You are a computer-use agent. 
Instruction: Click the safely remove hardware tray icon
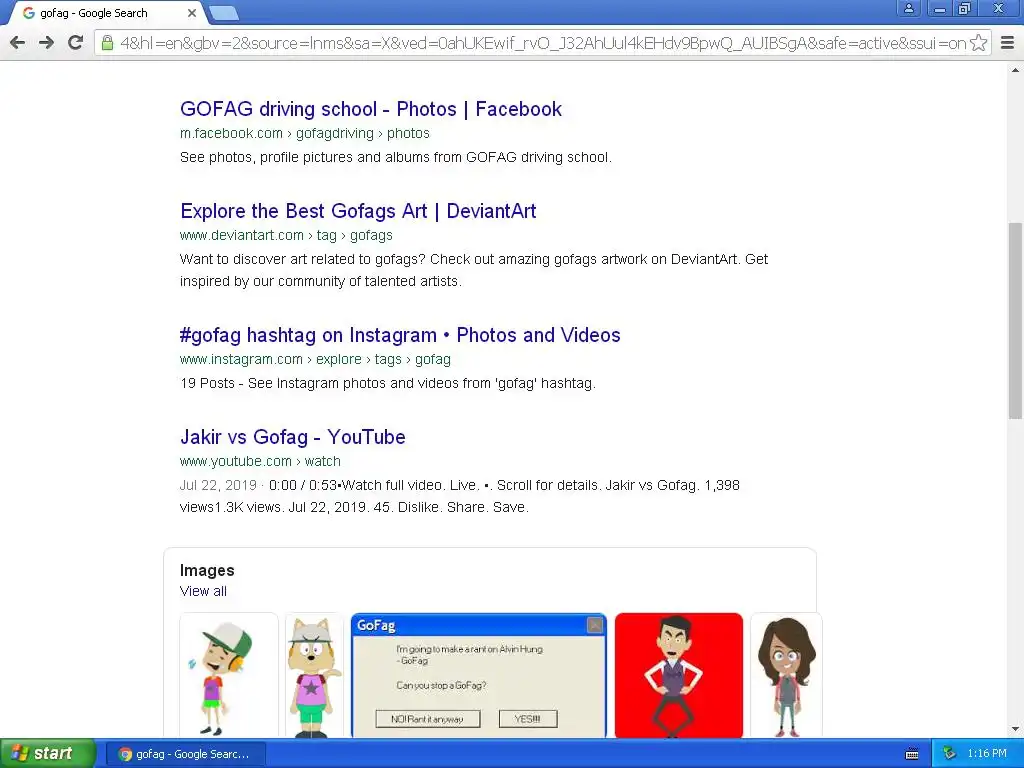949,754
